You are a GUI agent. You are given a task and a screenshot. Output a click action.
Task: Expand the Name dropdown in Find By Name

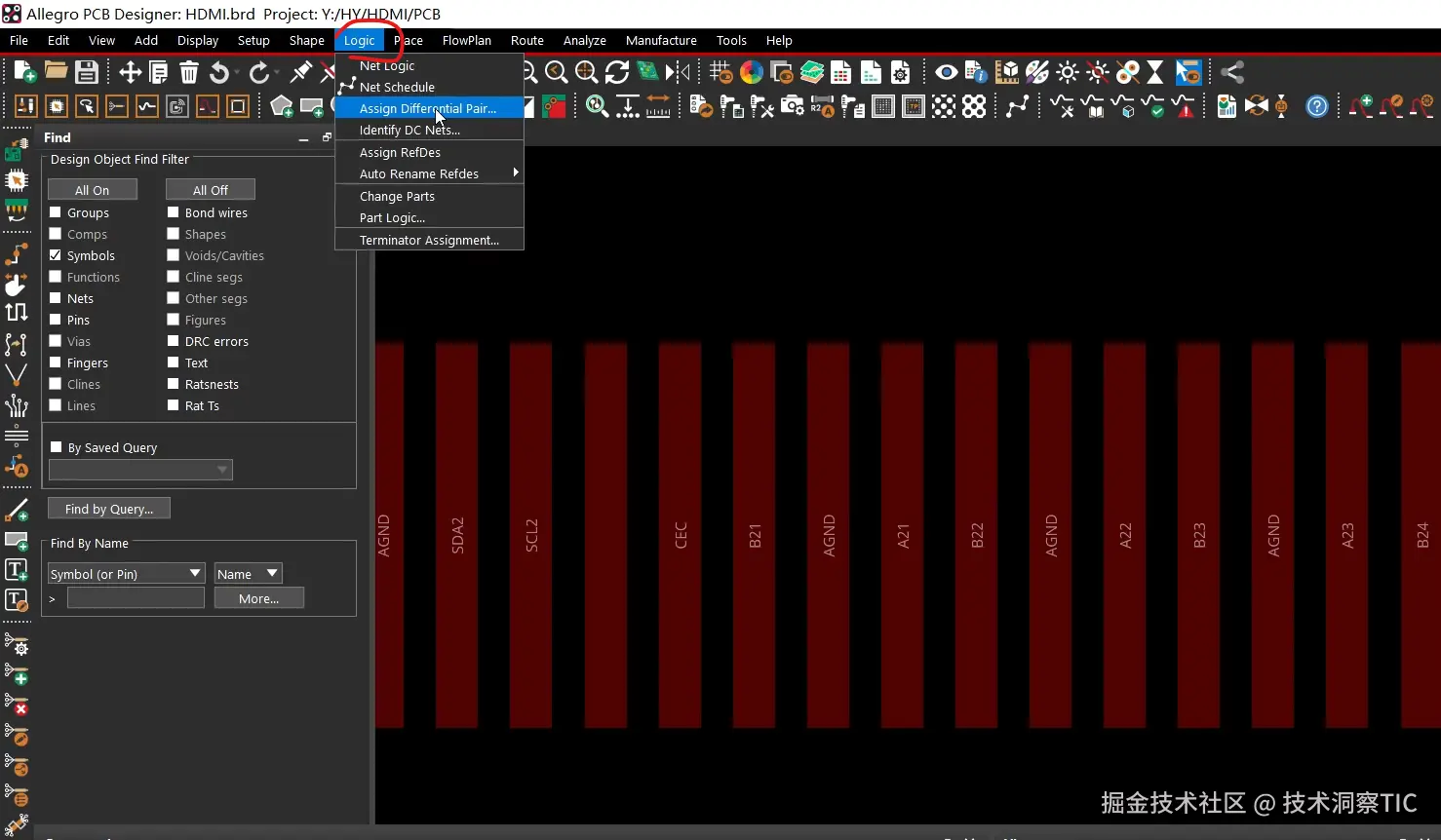(248, 574)
